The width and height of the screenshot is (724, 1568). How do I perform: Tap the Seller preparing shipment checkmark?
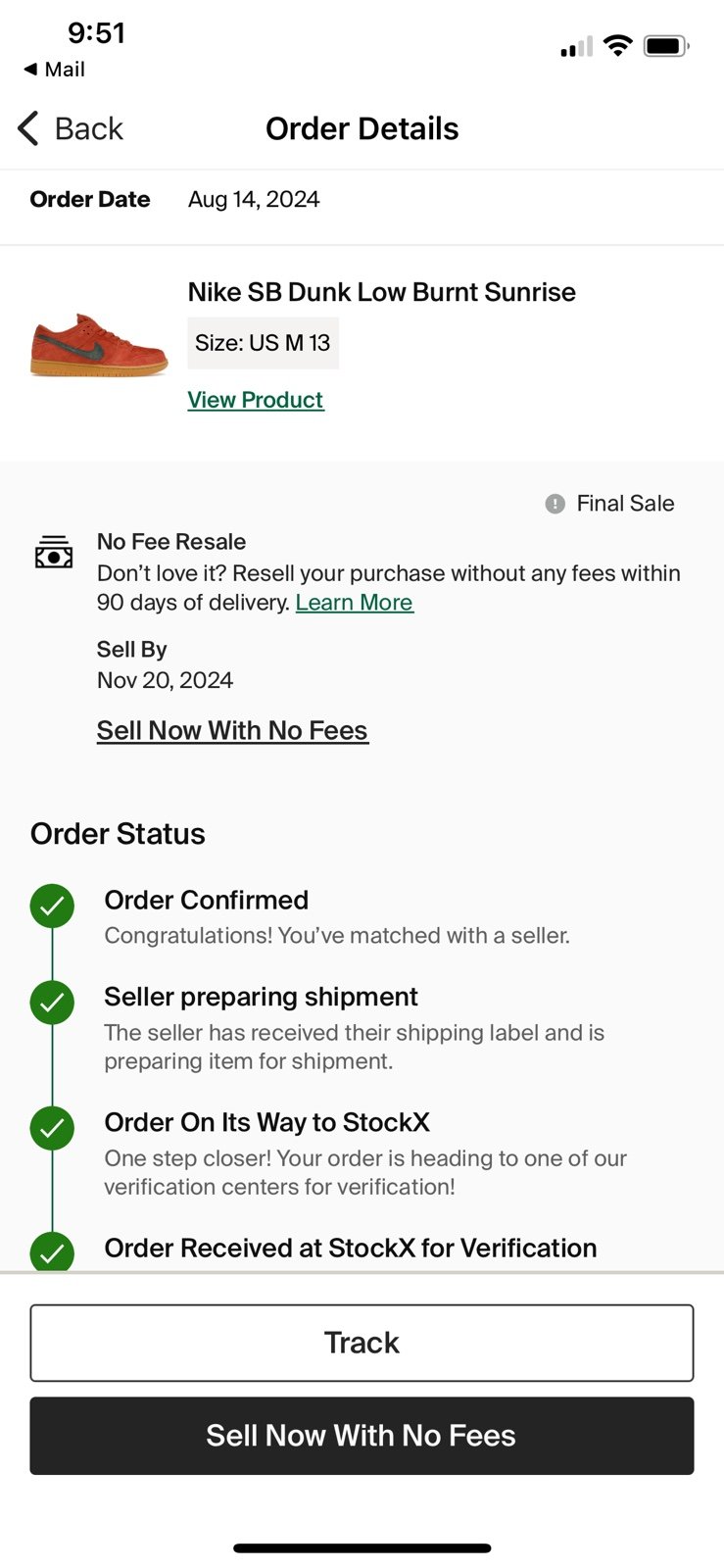[52, 1003]
